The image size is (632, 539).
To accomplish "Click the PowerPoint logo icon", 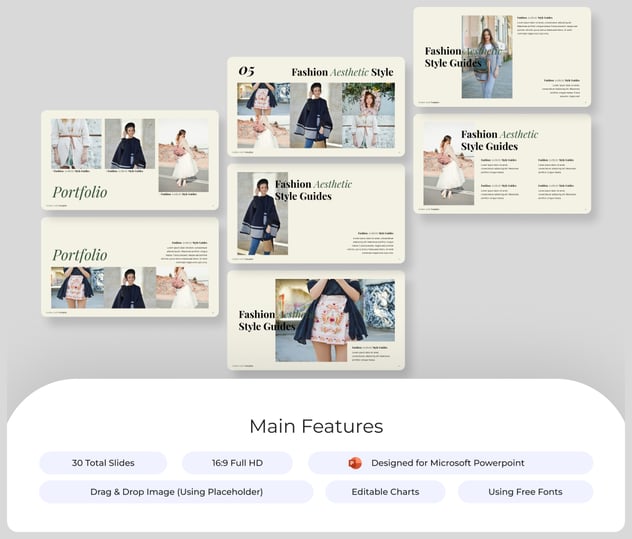I will (354, 463).
